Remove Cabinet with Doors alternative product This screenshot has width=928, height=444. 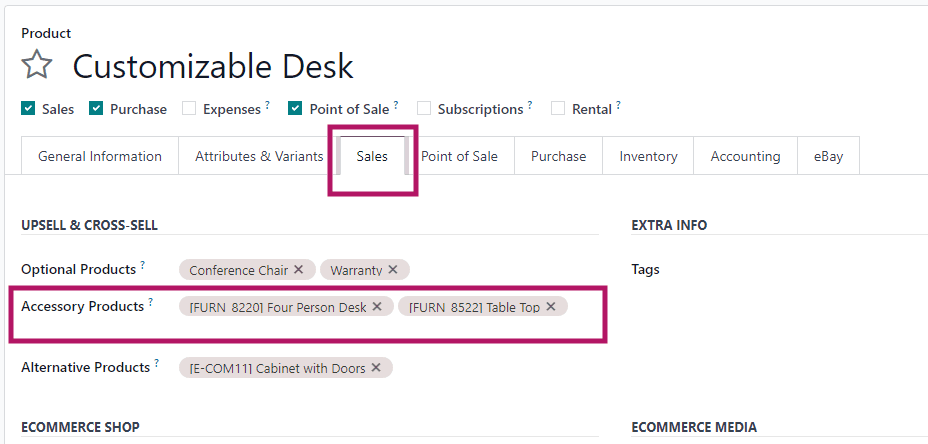[376, 368]
